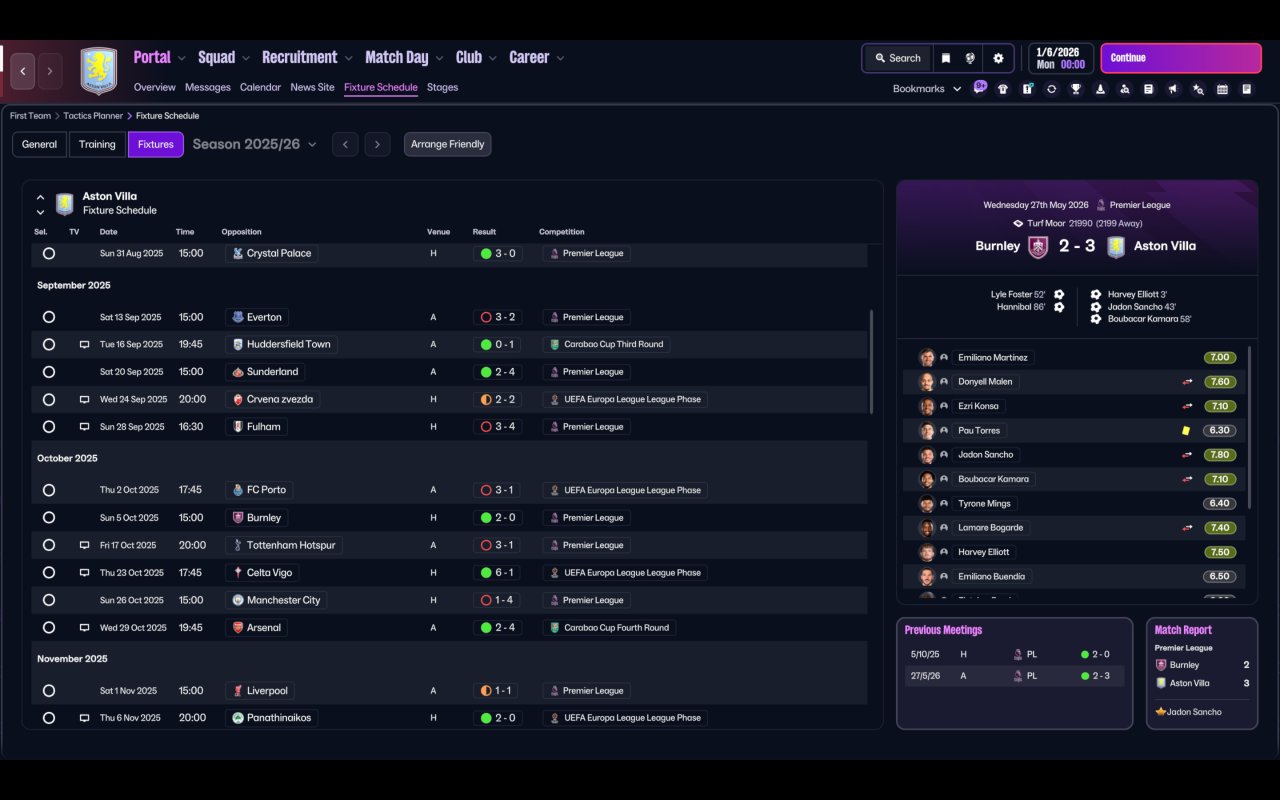
Task: Select the Crvena zvezda fixture radio button
Action: (x=49, y=399)
